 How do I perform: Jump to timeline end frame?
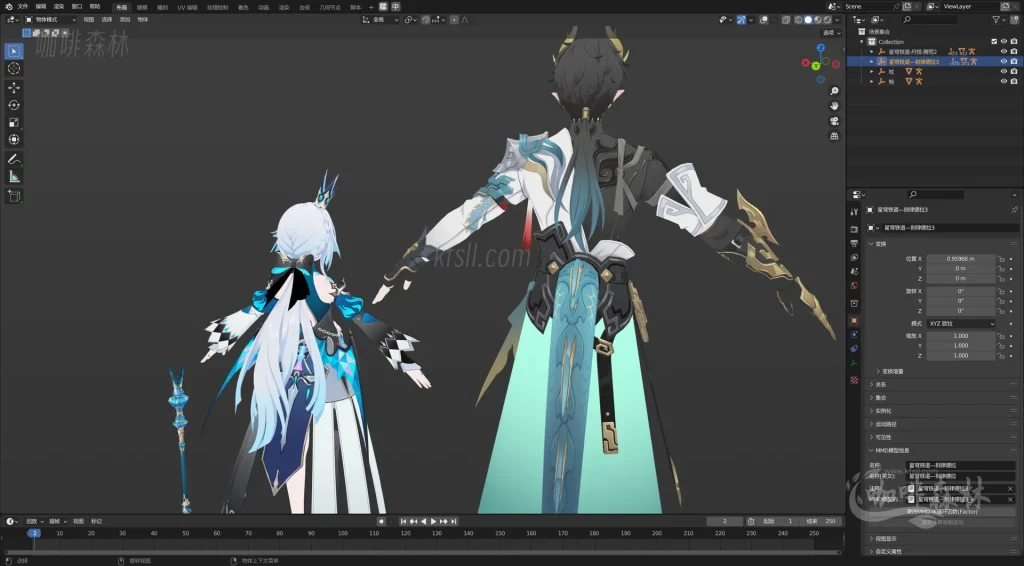click(x=454, y=522)
